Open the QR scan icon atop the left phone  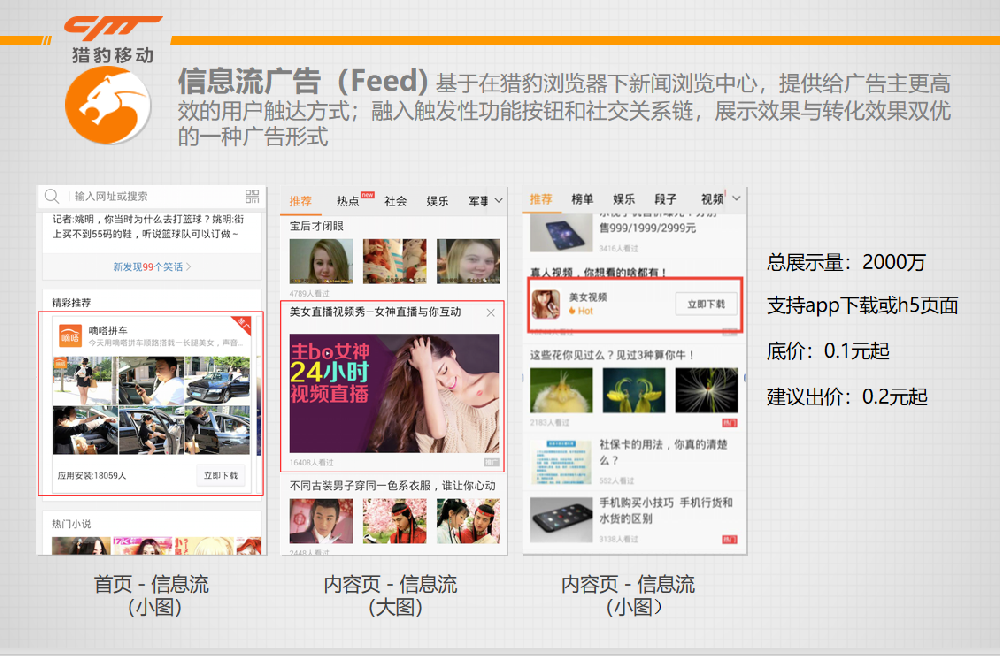click(x=254, y=195)
